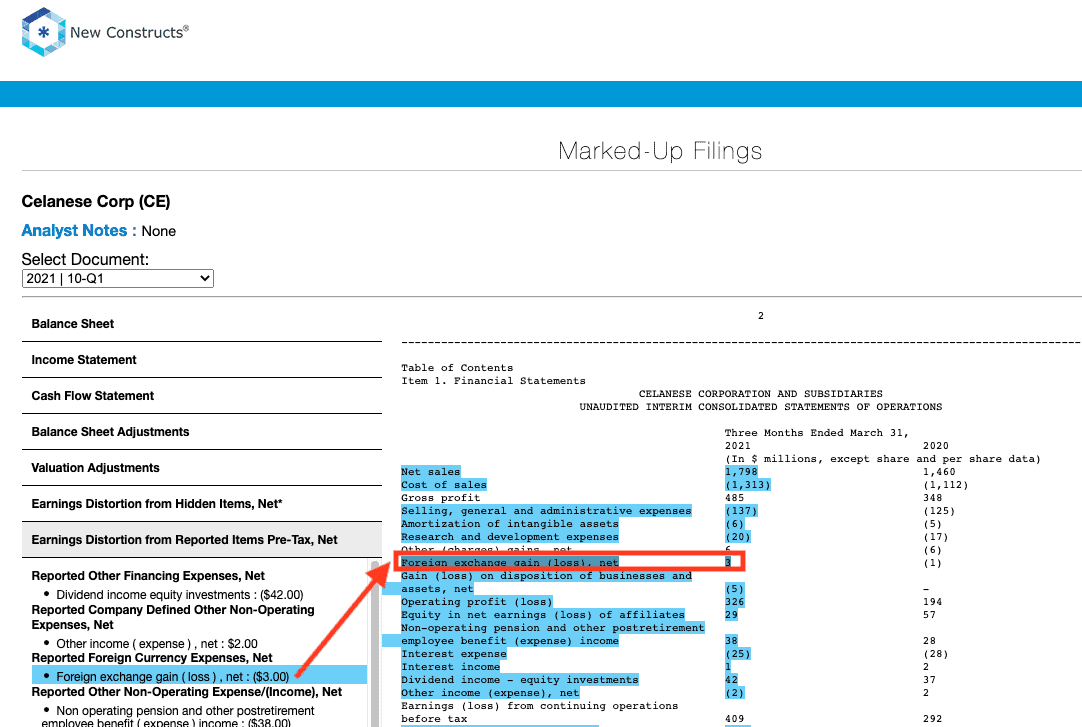The width and height of the screenshot is (1082, 727).
Task: Click Equity in net earnings (loss) of affiliates
Action: click(542, 615)
